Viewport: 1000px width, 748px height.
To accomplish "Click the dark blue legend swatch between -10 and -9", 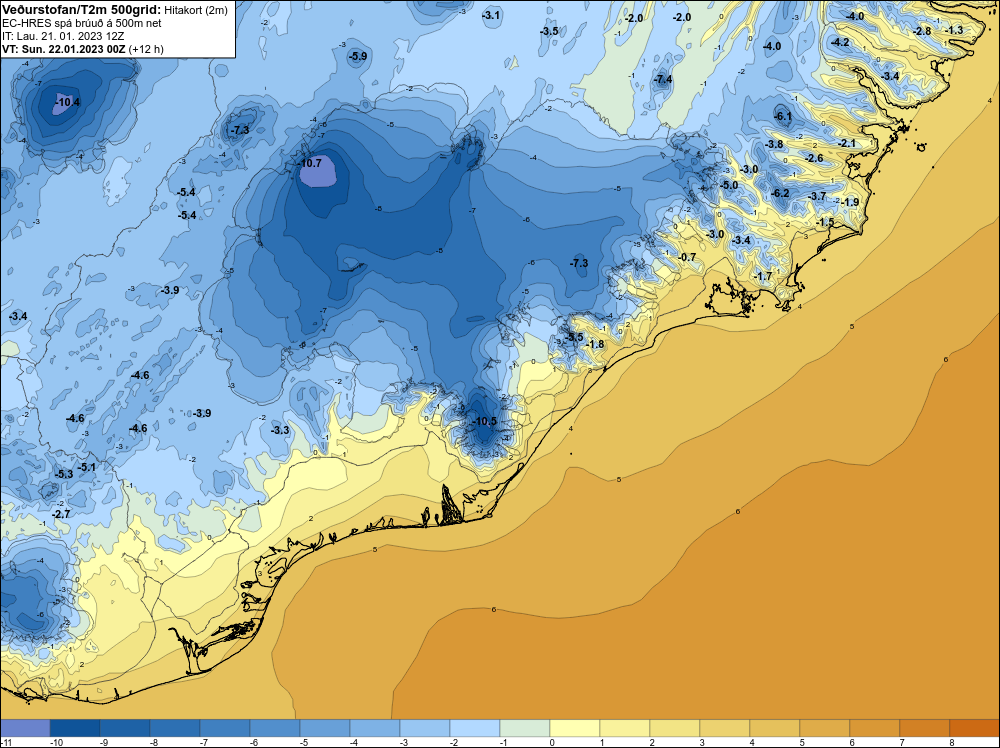I will pyautogui.click(x=75, y=728).
